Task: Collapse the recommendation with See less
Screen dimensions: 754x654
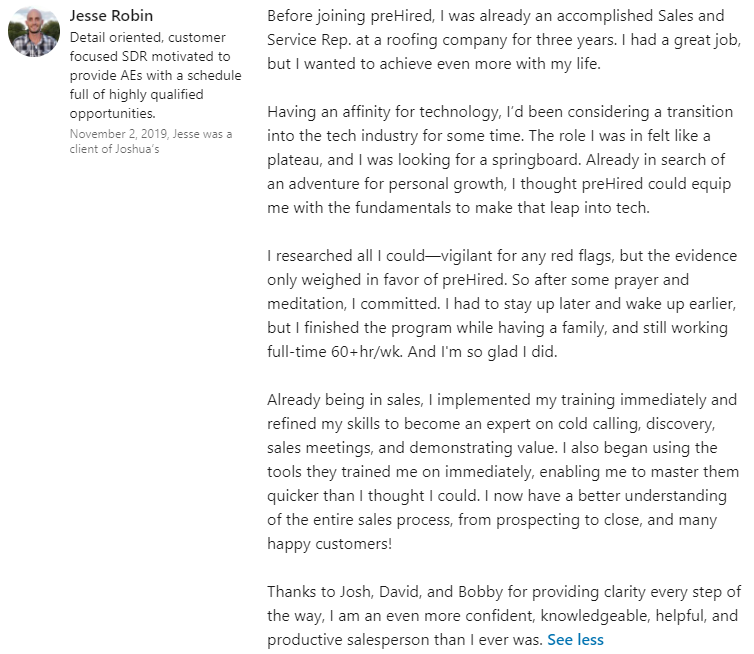Action: click(575, 639)
